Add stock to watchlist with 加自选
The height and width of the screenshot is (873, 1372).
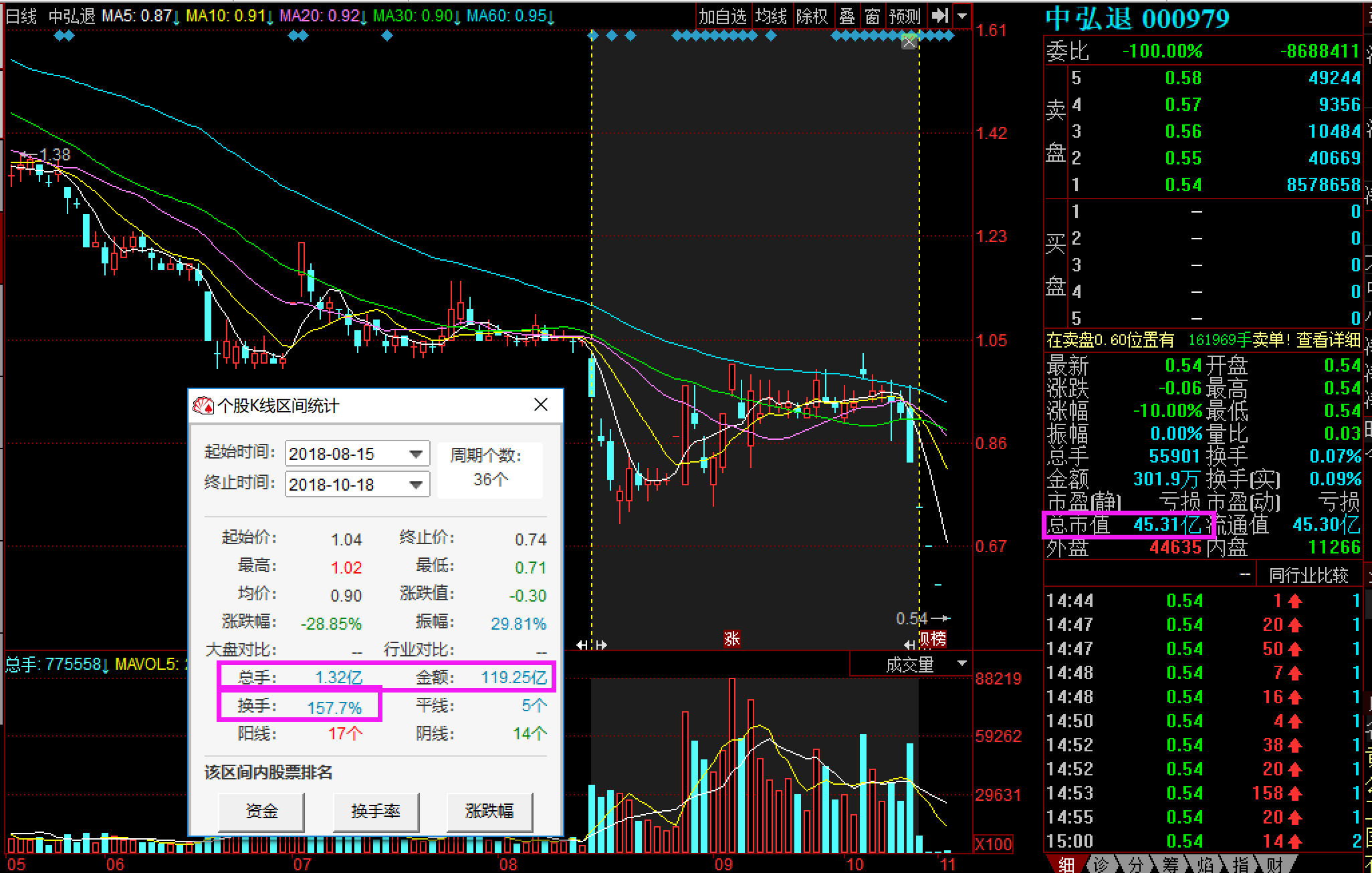[722, 16]
